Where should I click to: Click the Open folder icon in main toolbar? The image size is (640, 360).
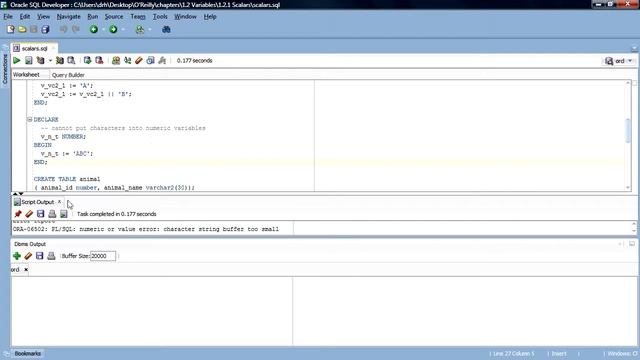coord(22,29)
